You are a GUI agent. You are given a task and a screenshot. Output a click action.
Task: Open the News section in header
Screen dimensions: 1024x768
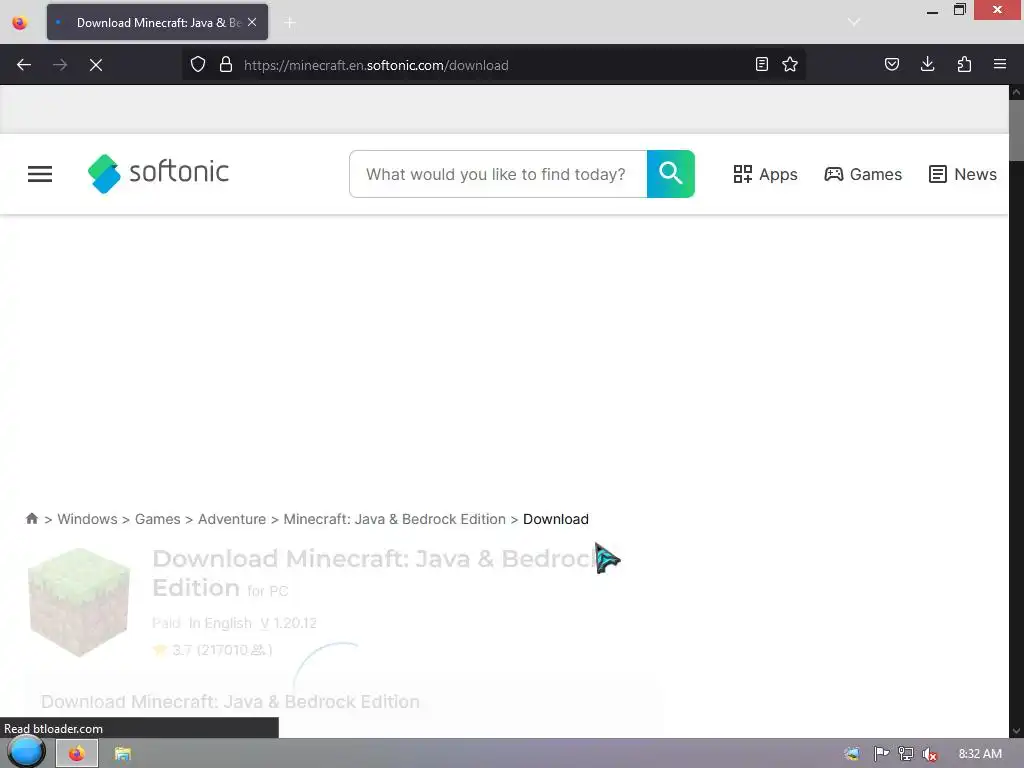tap(963, 174)
